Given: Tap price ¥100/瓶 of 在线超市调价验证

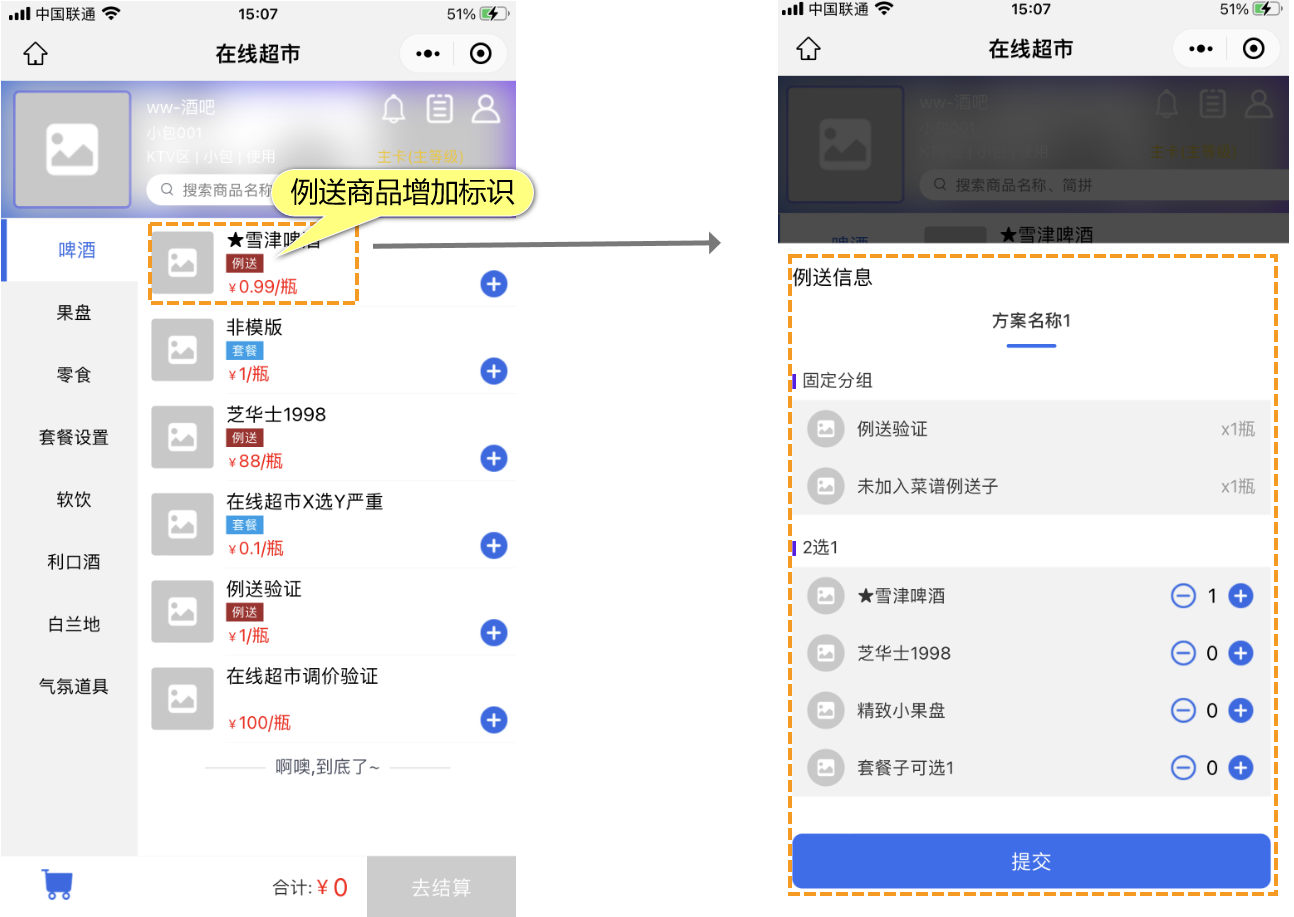Looking at the screenshot, I should (x=260, y=723).
